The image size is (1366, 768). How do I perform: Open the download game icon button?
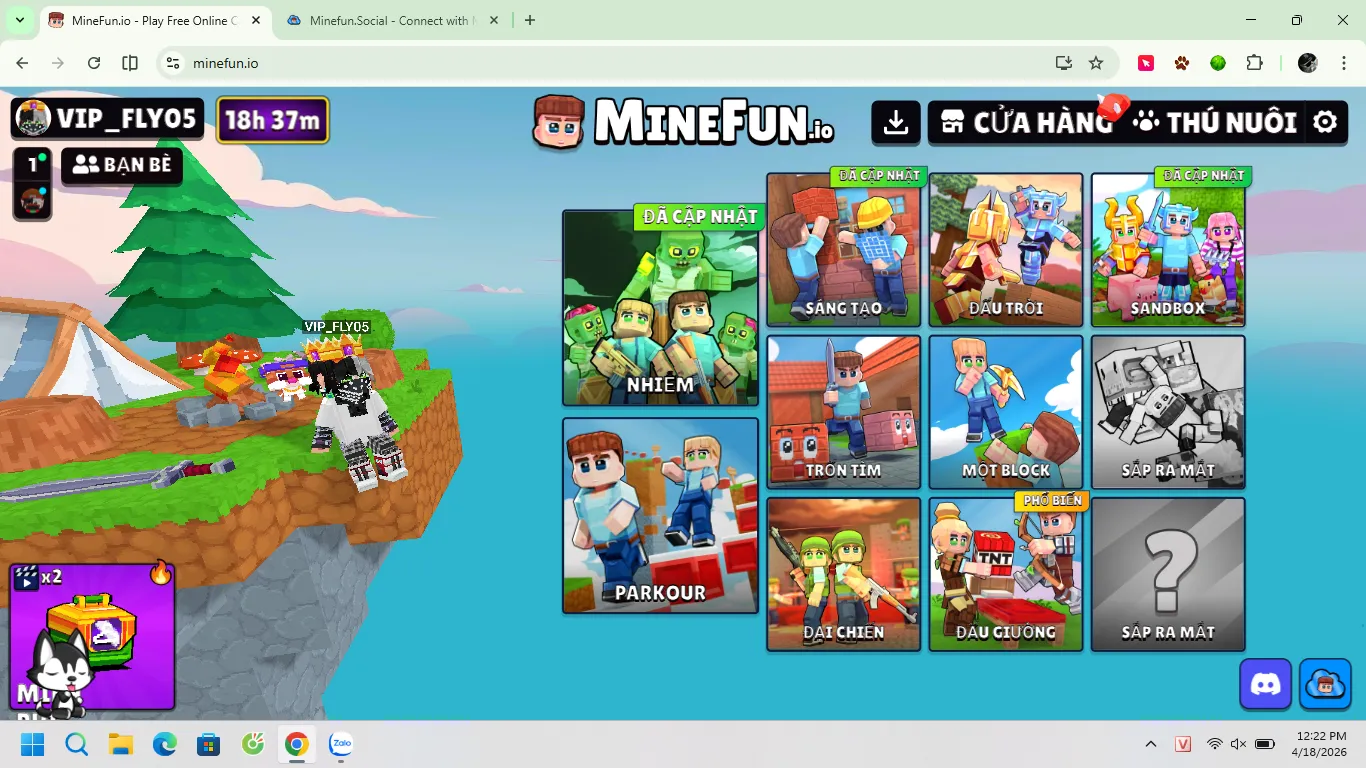(896, 122)
